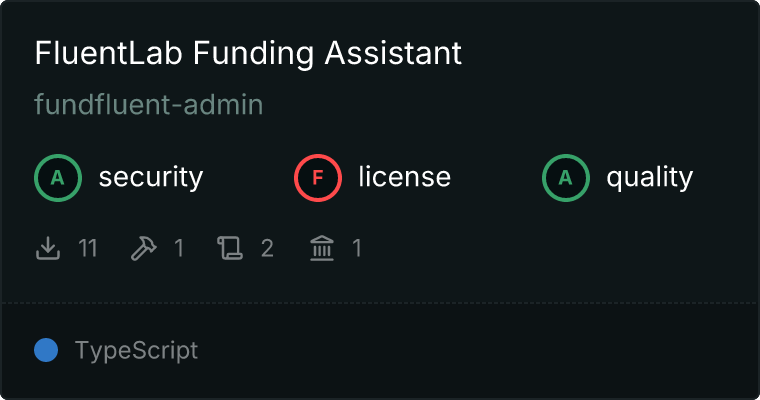The image size is (760, 400).
Task: Click the red license grade F badge
Action: (318, 178)
